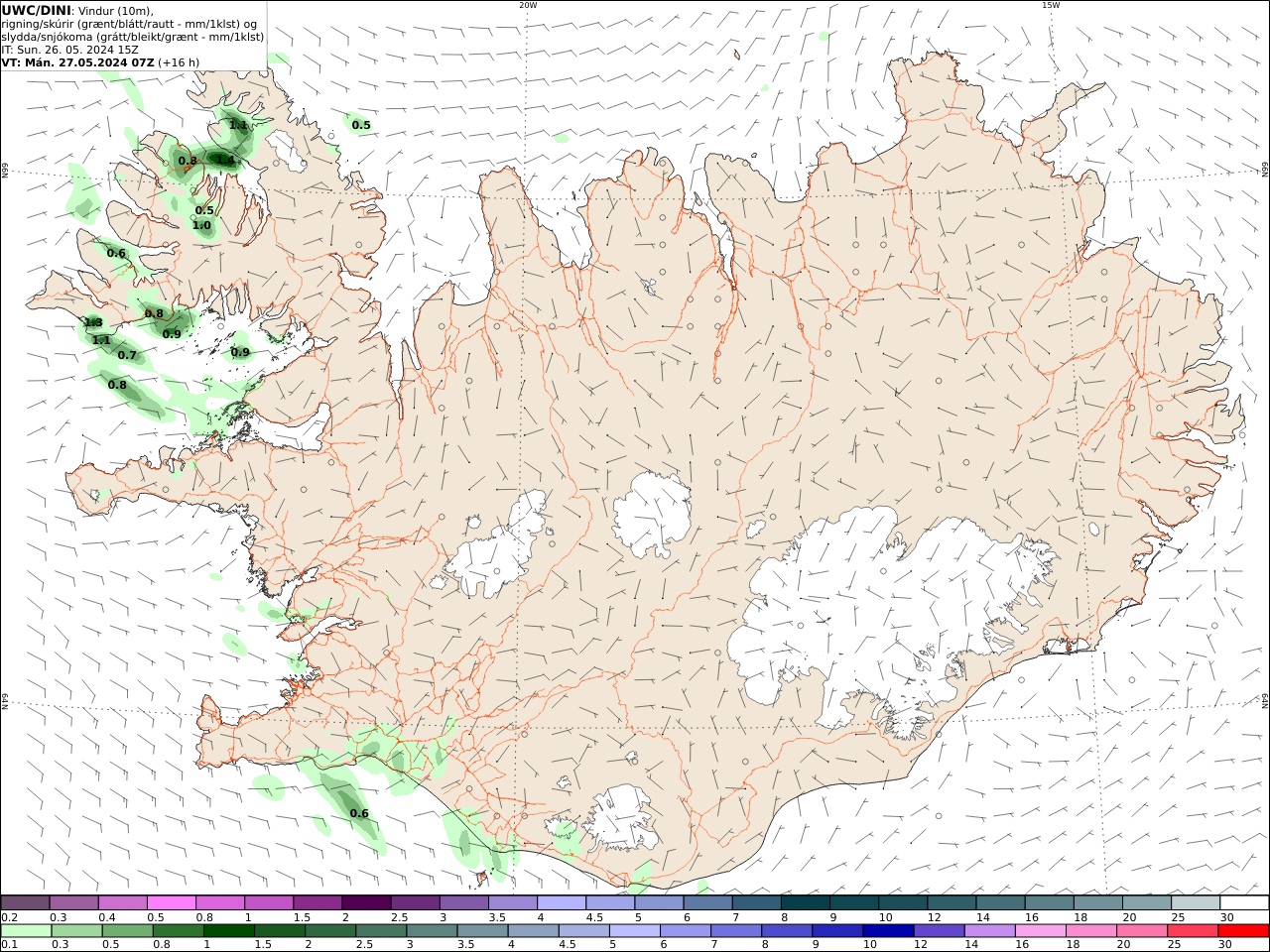Click the light purple swatch labeled 14 in bottom row
The image size is (1270, 952).
pyautogui.click(x=989, y=931)
